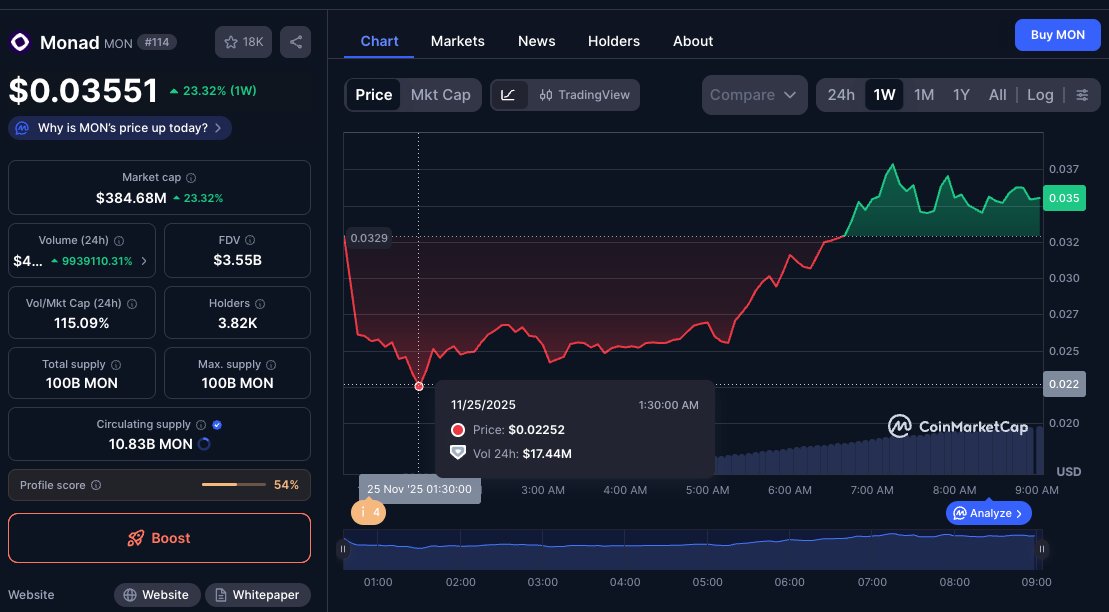Click the $384.68M market cap value
The height and width of the screenshot is (612, 1109).
click(x=131, y=198)
